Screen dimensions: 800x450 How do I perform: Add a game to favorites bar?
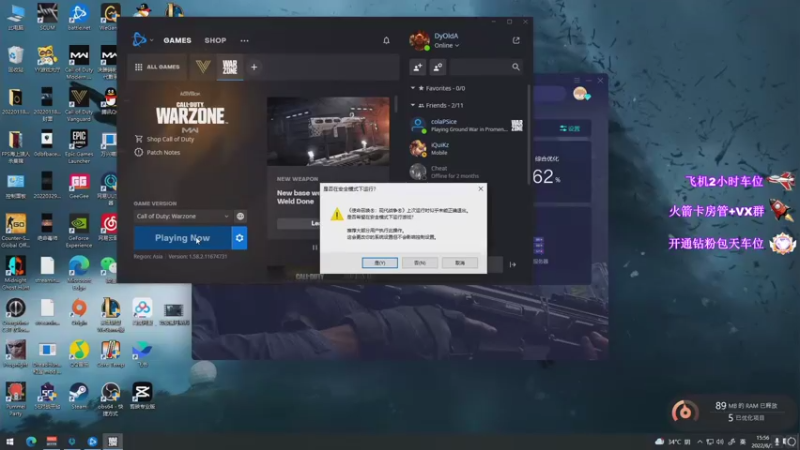254,67
